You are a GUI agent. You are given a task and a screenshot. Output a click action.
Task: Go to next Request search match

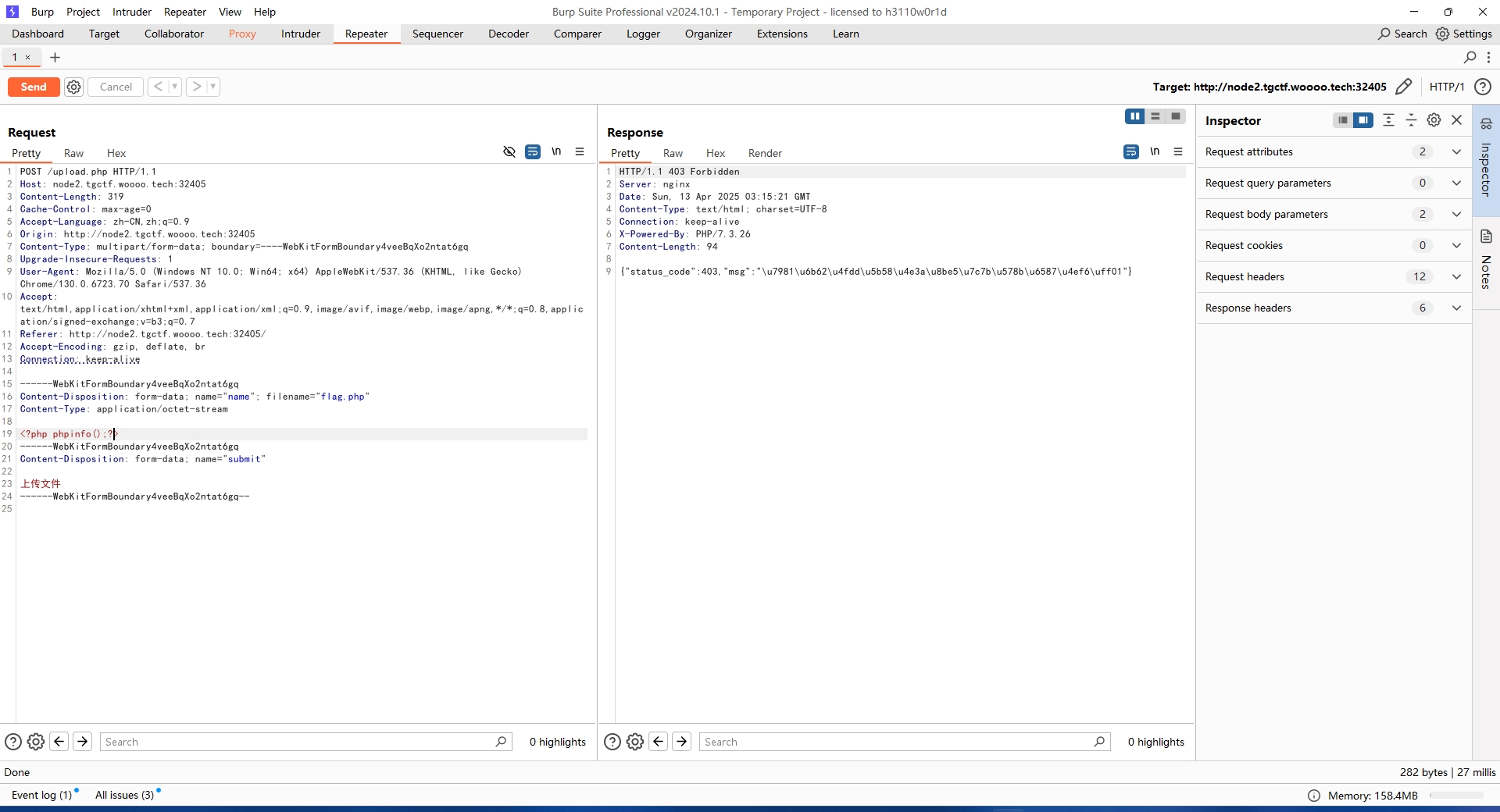82,742
